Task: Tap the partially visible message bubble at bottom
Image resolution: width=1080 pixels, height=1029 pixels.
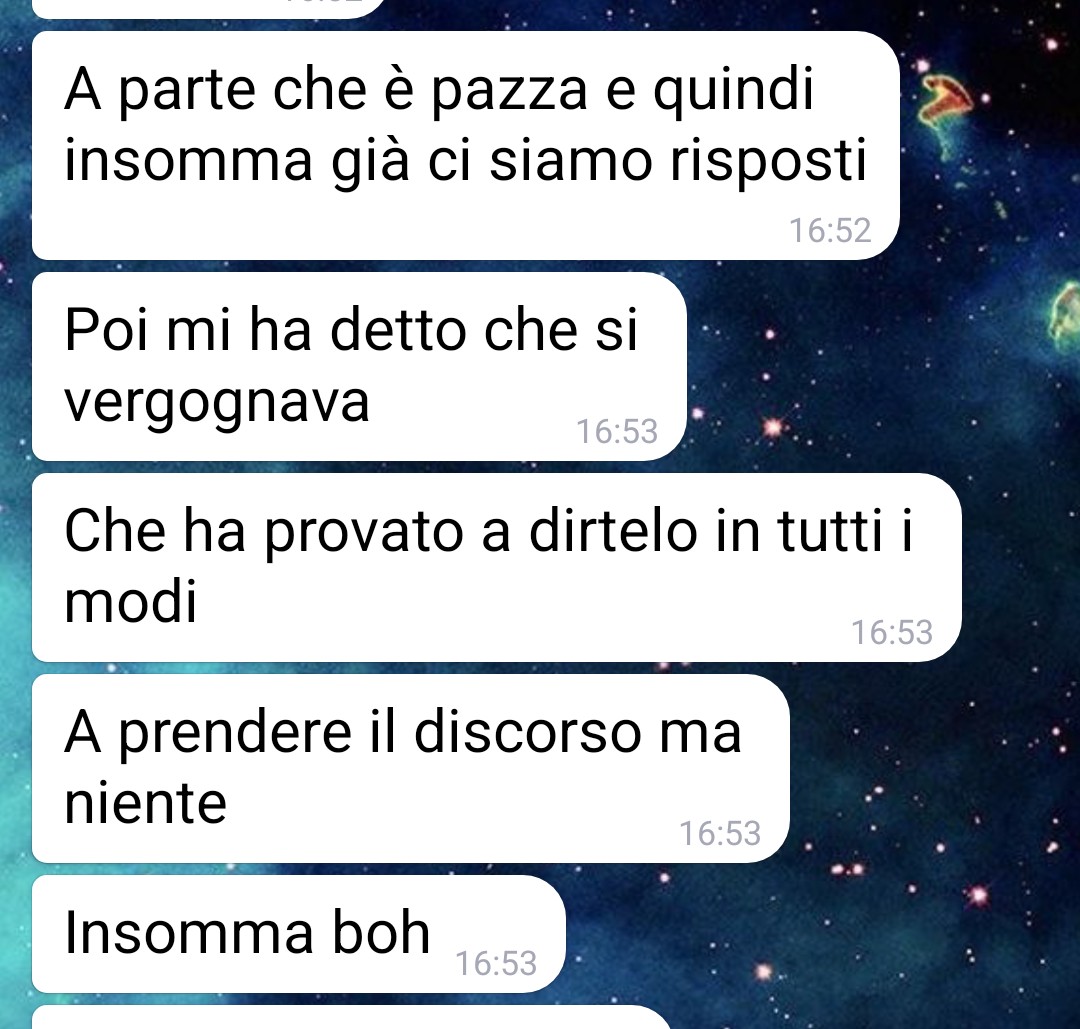Action: (351, 1017)
